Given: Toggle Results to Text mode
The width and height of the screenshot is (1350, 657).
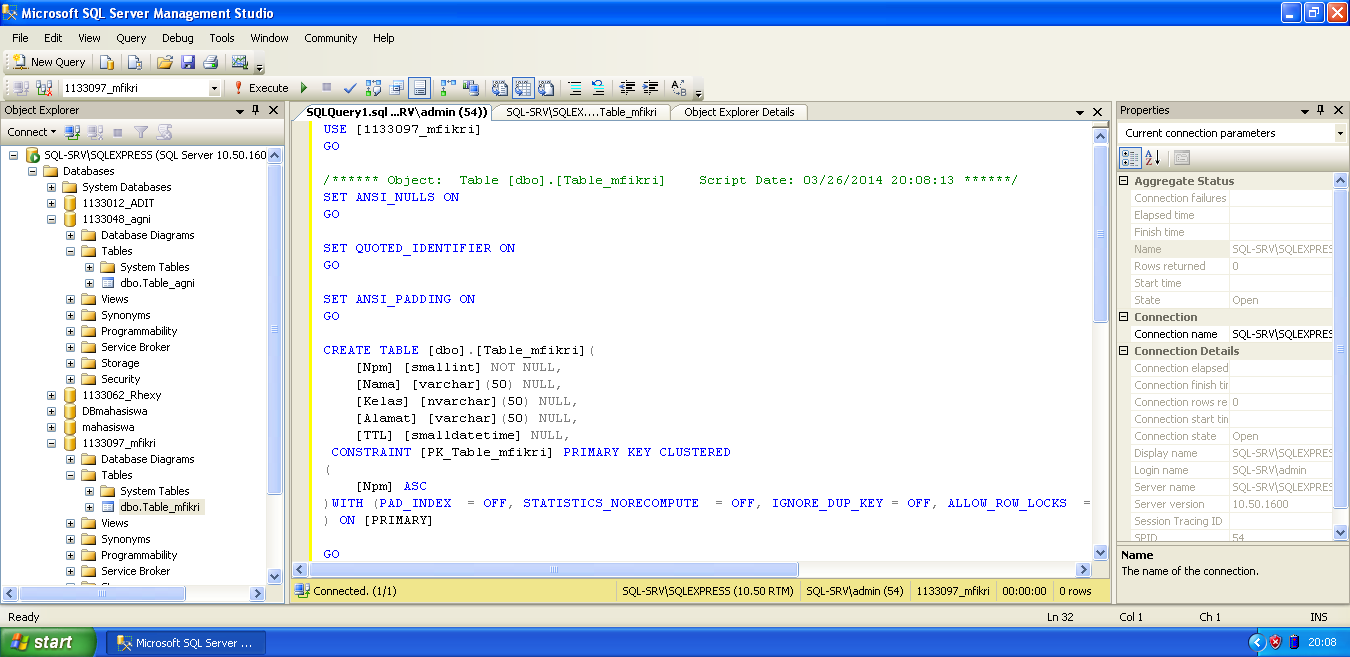Looking at the screenshot, I should point(500,88).
